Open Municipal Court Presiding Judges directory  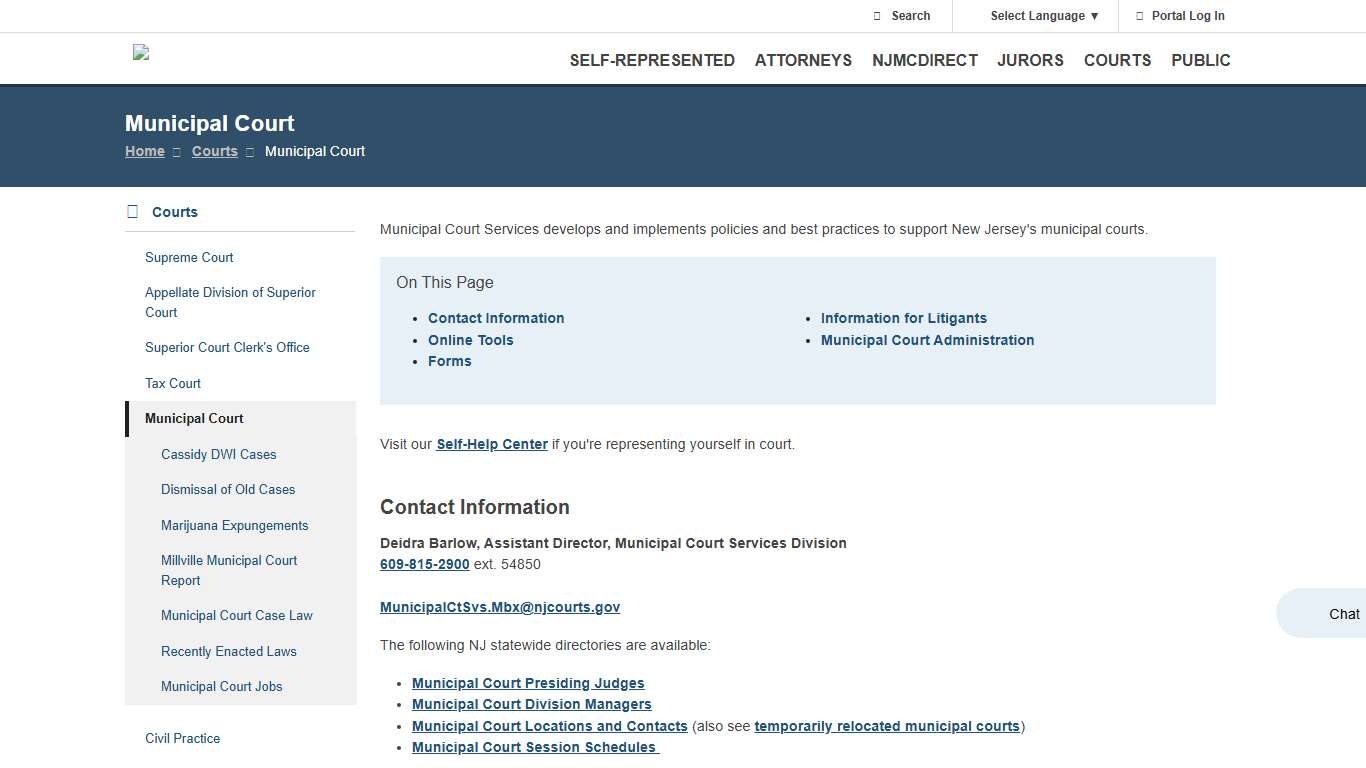pyautogui.click(x=528, y=683)
